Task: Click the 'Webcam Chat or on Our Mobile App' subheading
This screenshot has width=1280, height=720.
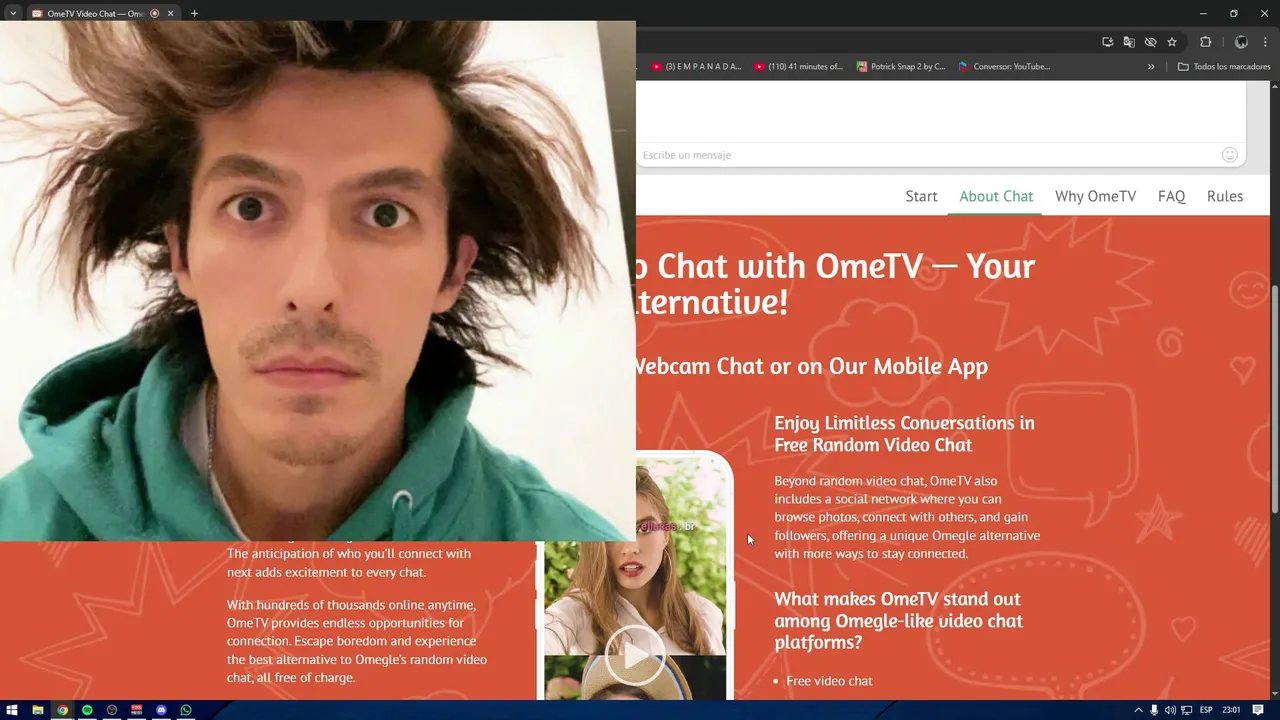Action: (x=812, y=366)
